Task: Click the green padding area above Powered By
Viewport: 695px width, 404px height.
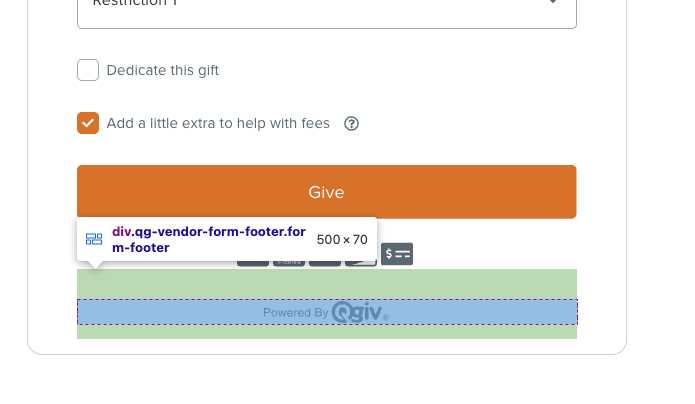Action: coord(327,284)
